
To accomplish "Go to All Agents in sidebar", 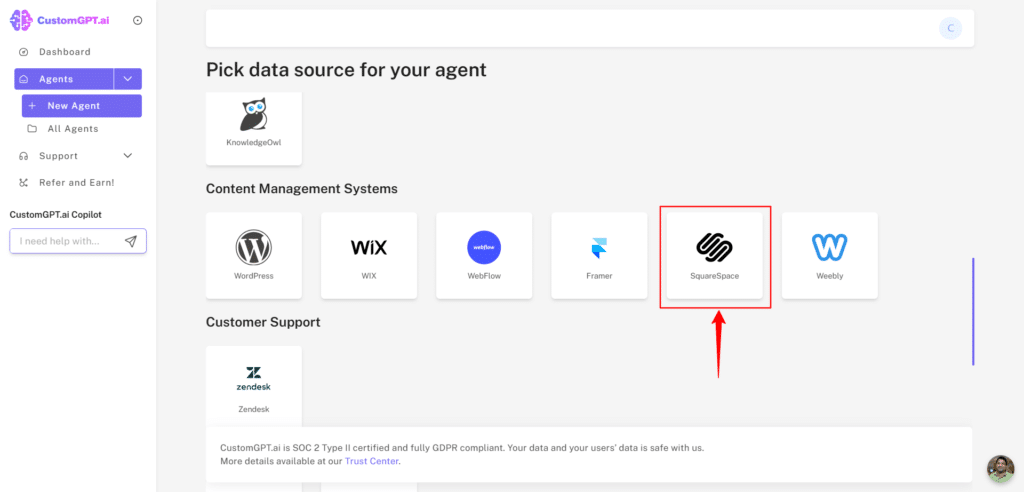I will [72, 129].
